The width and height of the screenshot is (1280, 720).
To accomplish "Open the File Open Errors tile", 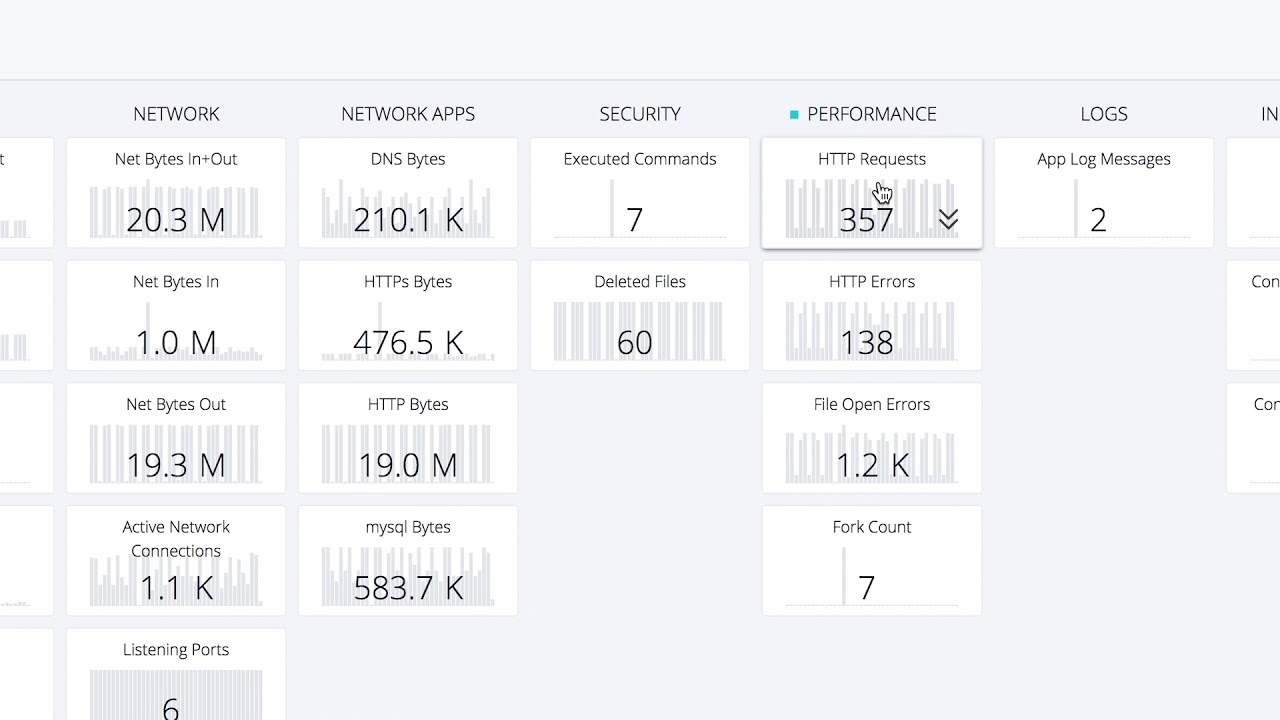I will [872, 438].
